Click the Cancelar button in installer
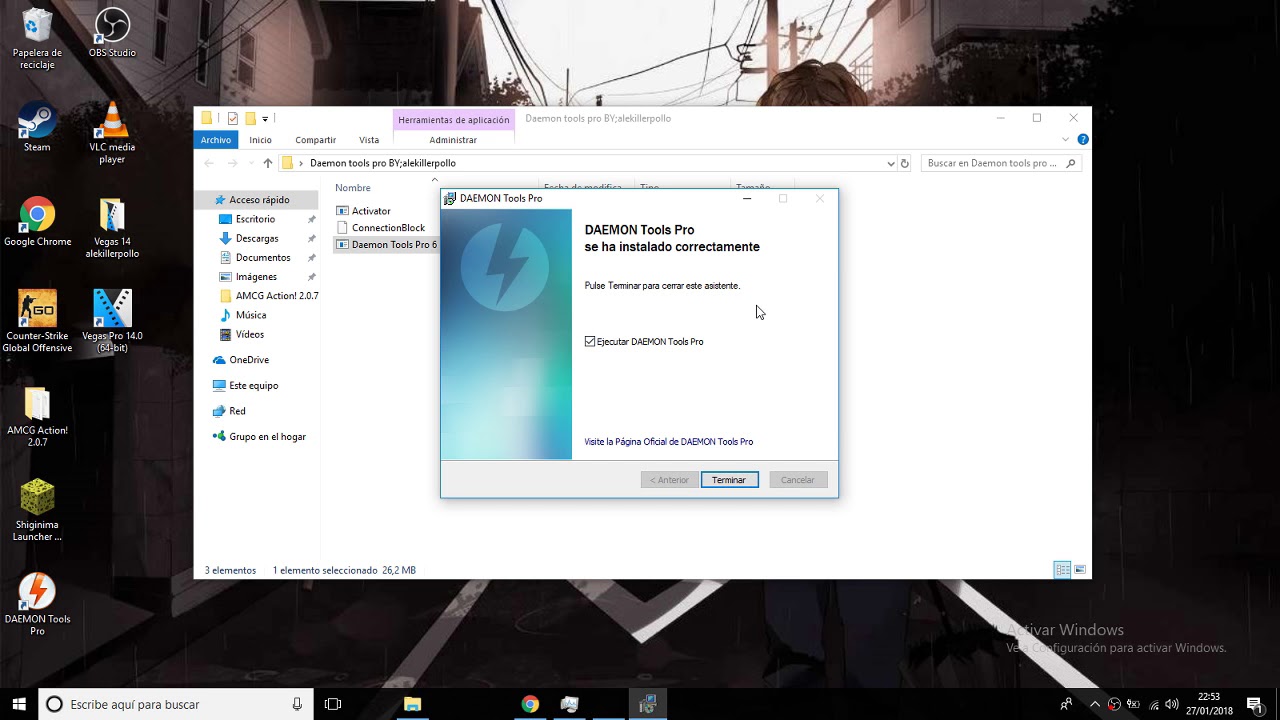 [798, 480]
